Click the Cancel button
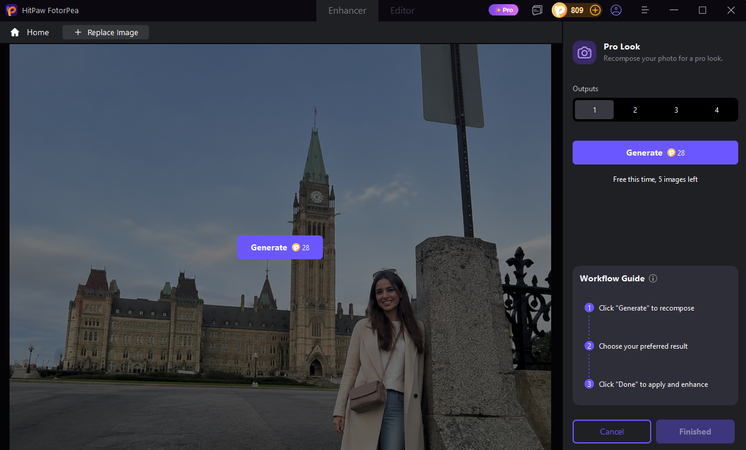Screen dimensions: 746x450 click(611, 431)
